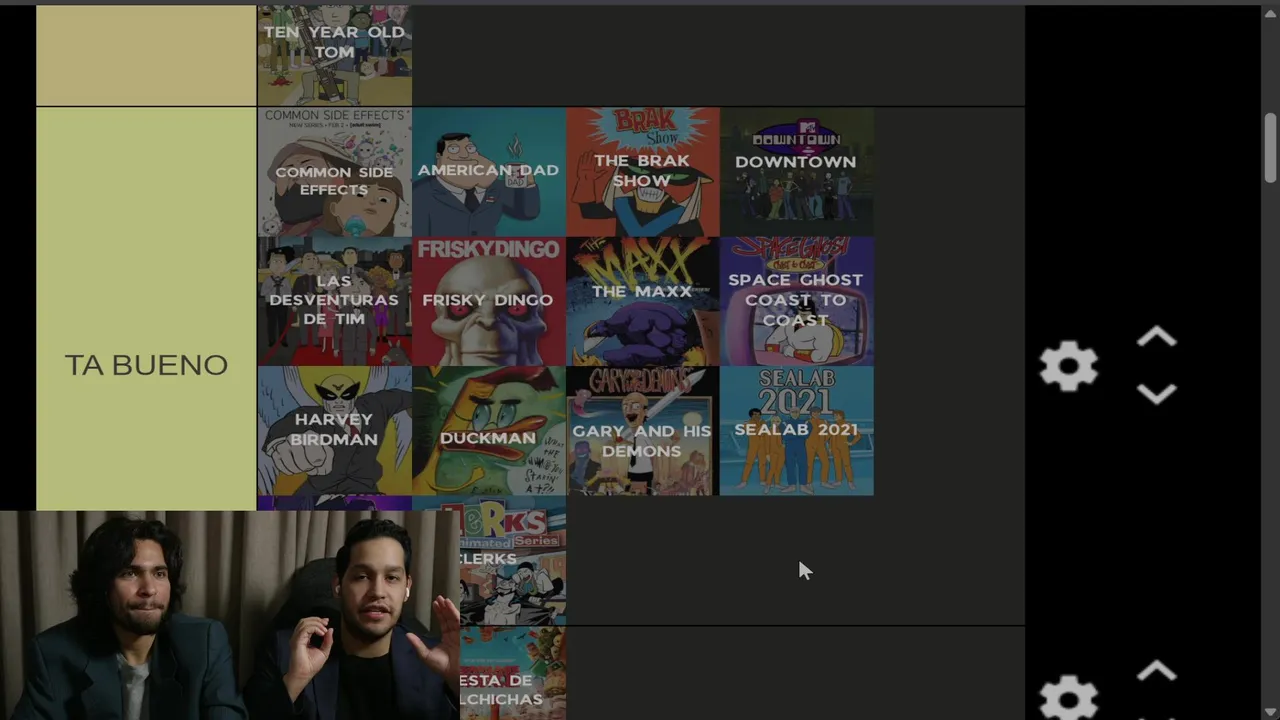Open settings gear for the bottom tier row
The width and height of the screenshot is (1280, 720).
[x=1068, y=698]
